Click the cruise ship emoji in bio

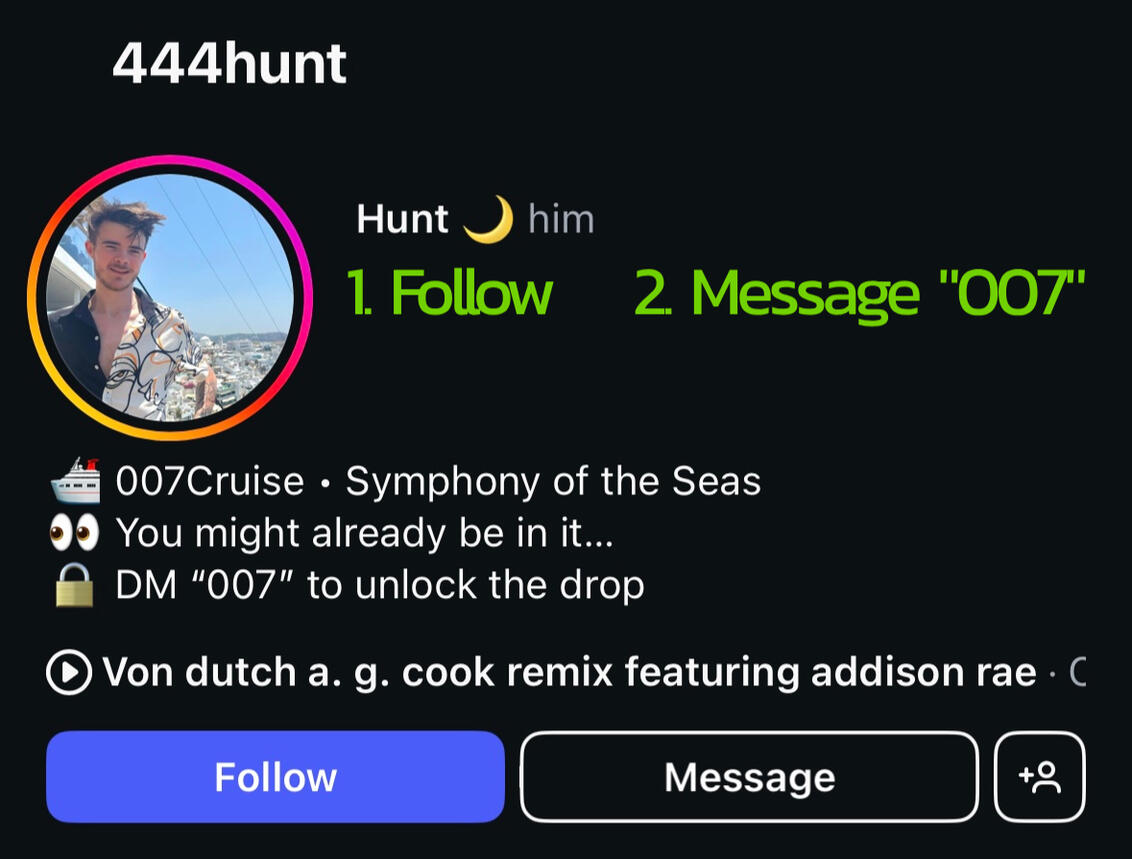point(75,481)
